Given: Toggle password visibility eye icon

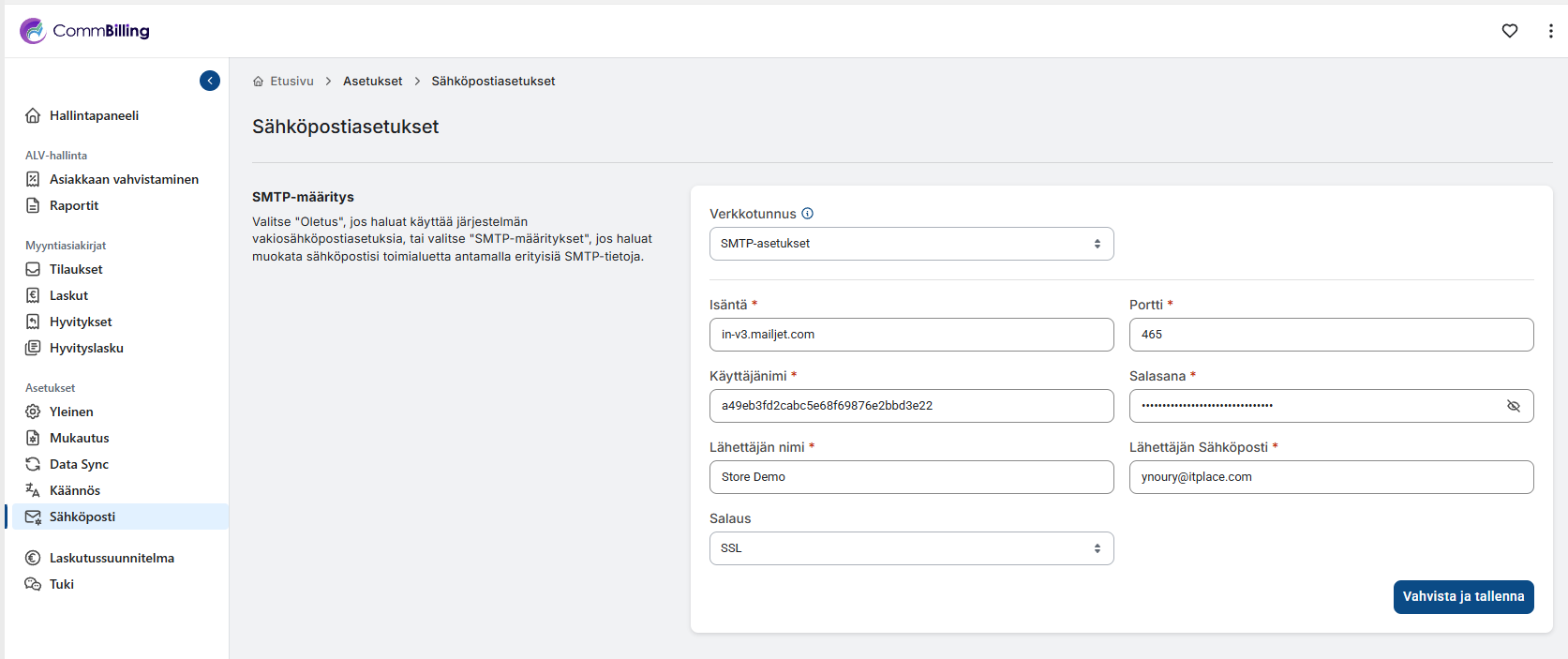Looking at the screenshot, I should click(1513, 406).
